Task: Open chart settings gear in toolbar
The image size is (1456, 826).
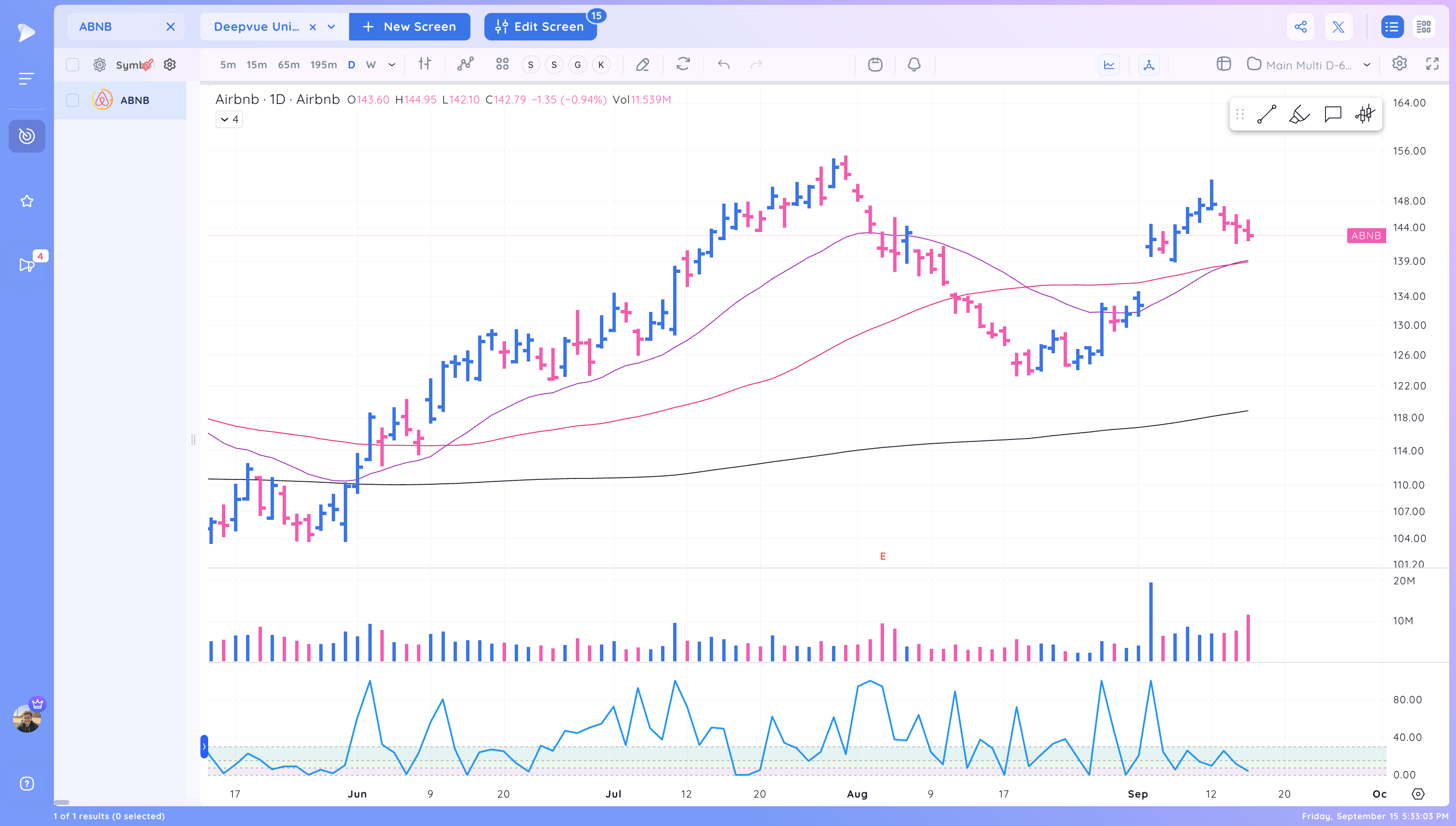Action: tap(1399, 64)
